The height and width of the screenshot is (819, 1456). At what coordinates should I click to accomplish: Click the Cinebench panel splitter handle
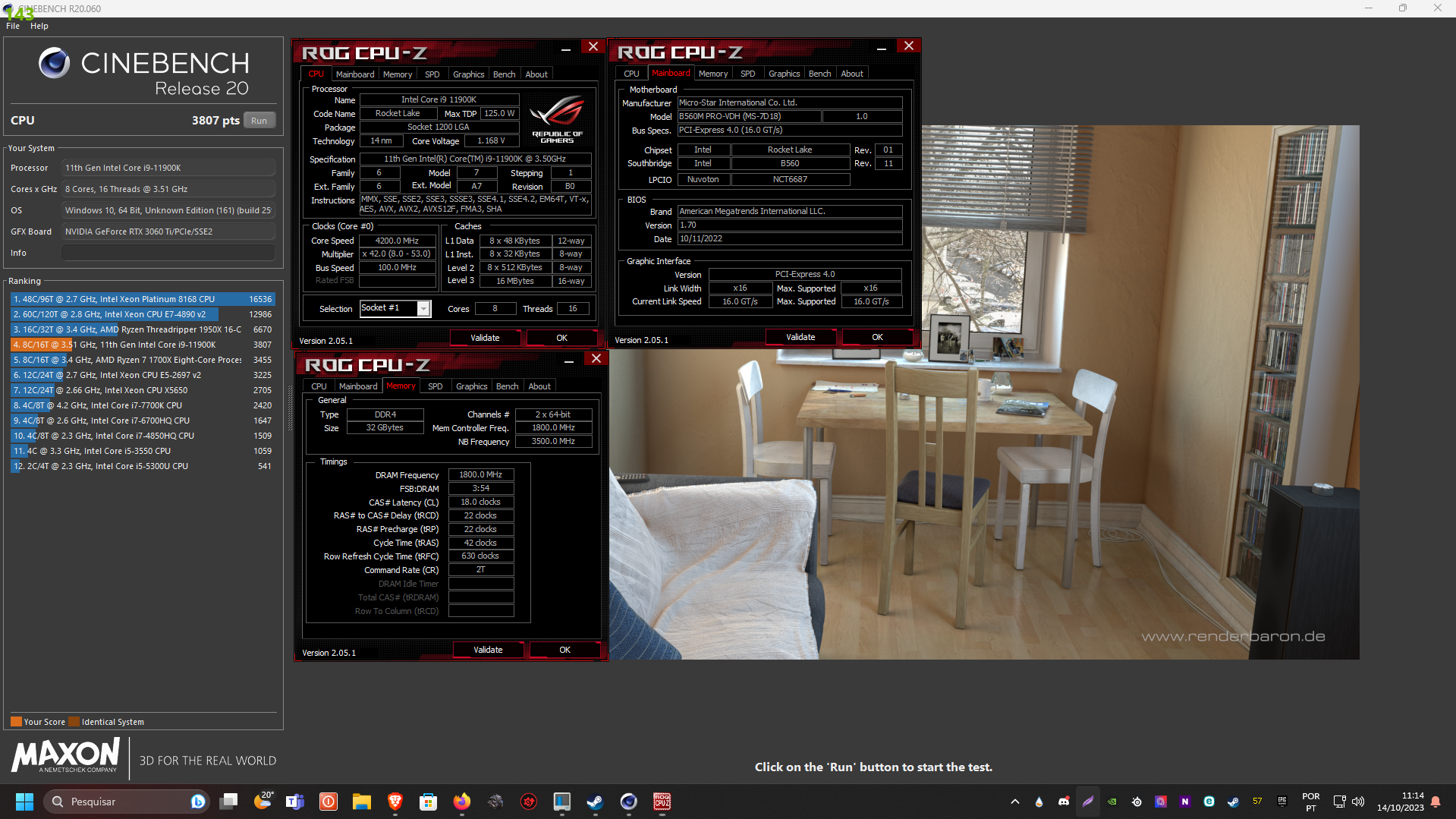click(x=289, y=408)
